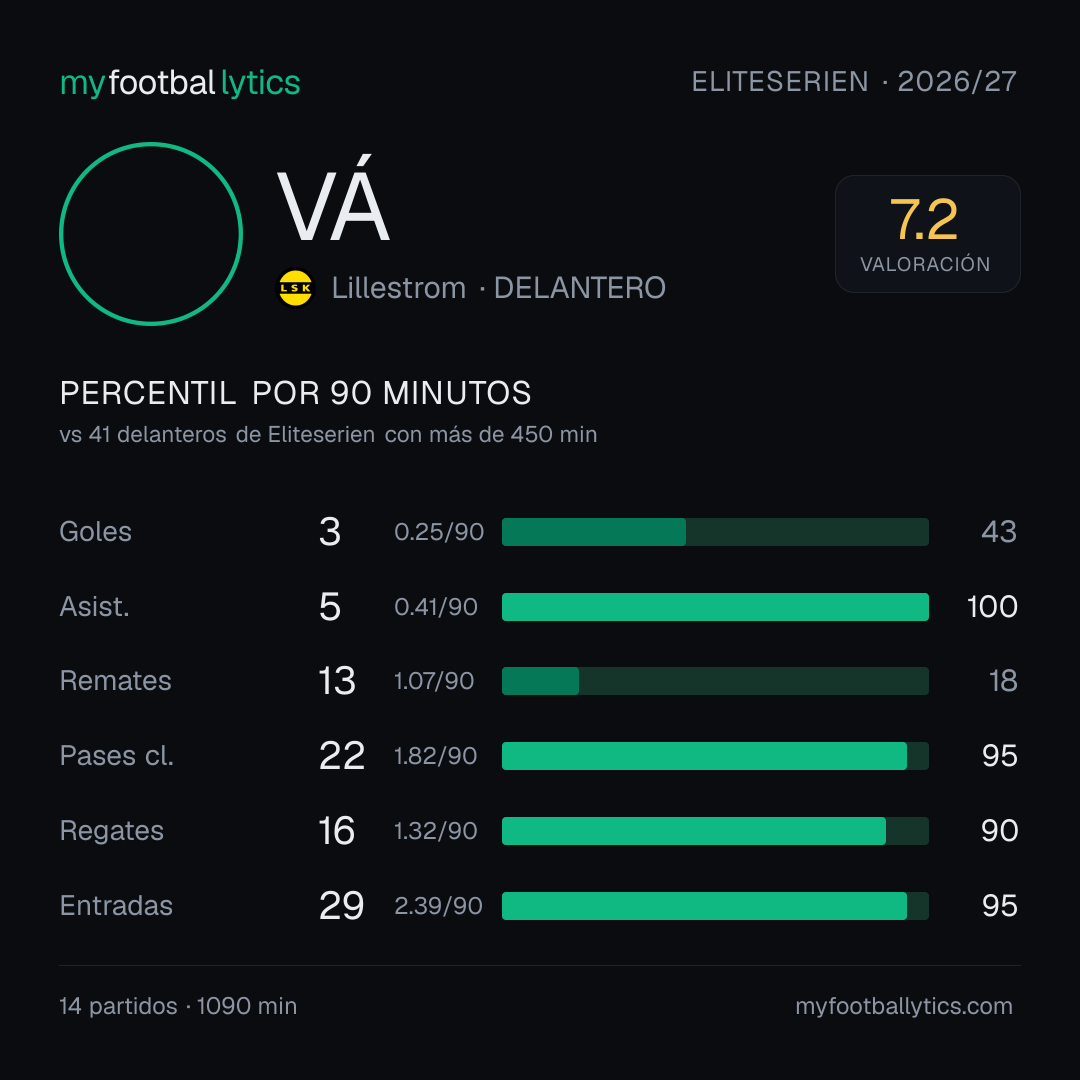The image size is (1080, 1080).
Task: Select the Remates percentile bar
Action: [715, 681]
